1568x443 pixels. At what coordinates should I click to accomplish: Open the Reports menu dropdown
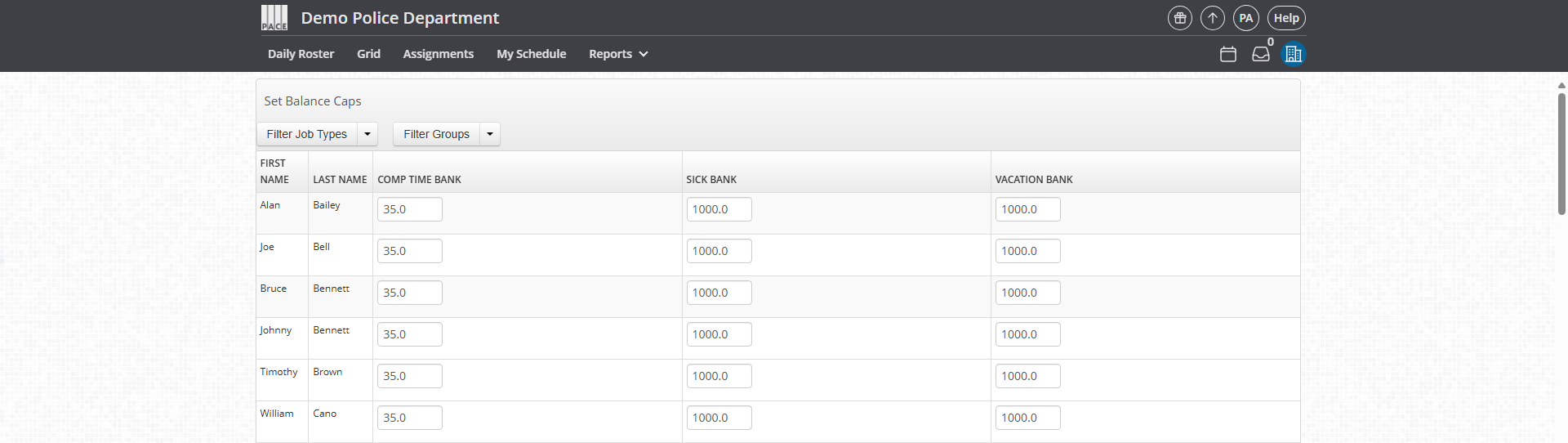[618, 54]
